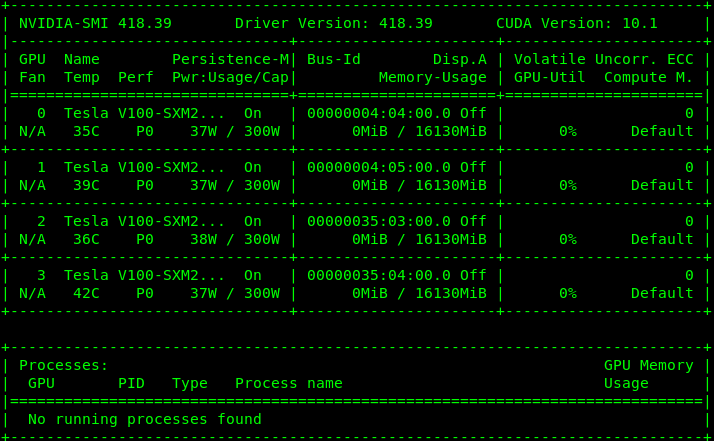Click the Name column header
Viewport: 714px width, 441px height.
coord(82,59)
